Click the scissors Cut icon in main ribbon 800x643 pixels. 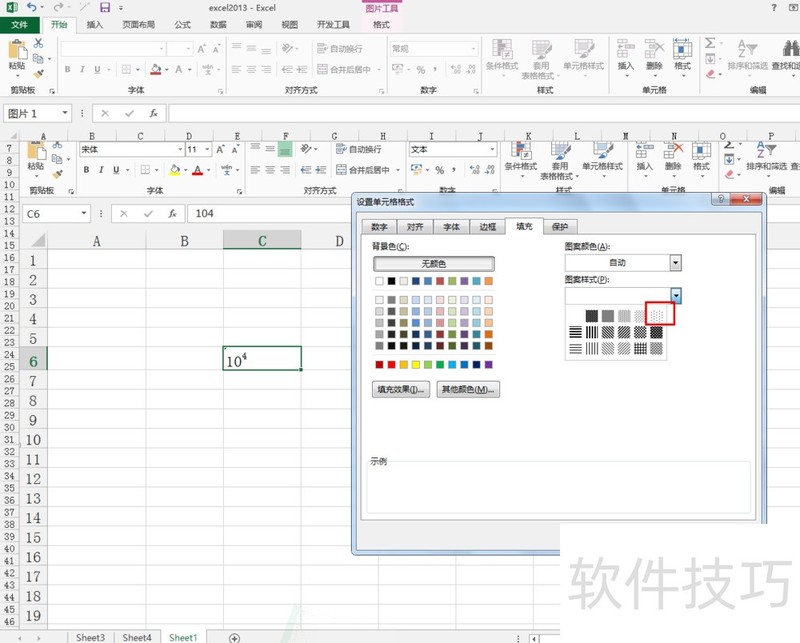click(x=38, y=43)
